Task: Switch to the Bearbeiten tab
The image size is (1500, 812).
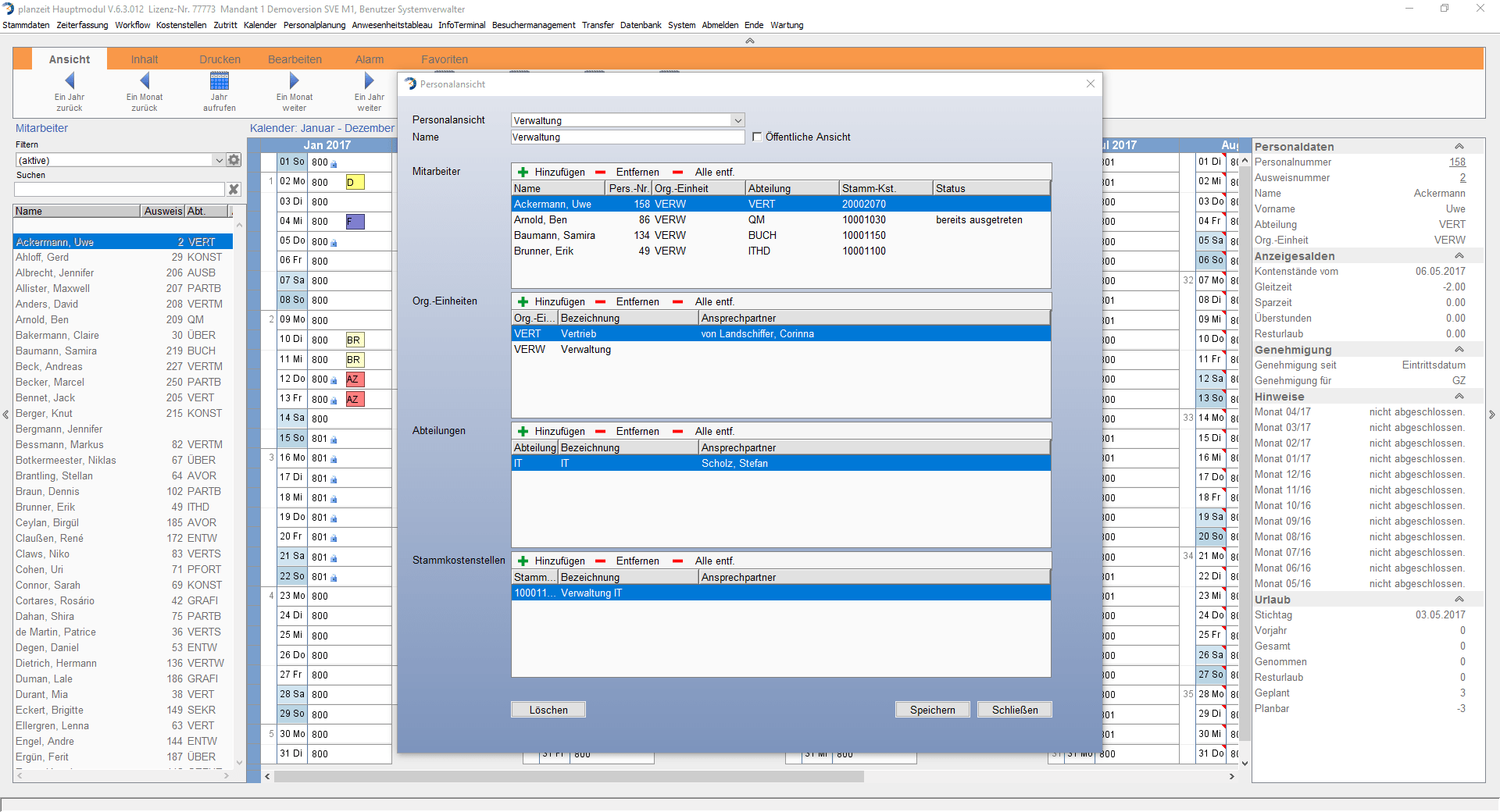Action: pos(295,59)
